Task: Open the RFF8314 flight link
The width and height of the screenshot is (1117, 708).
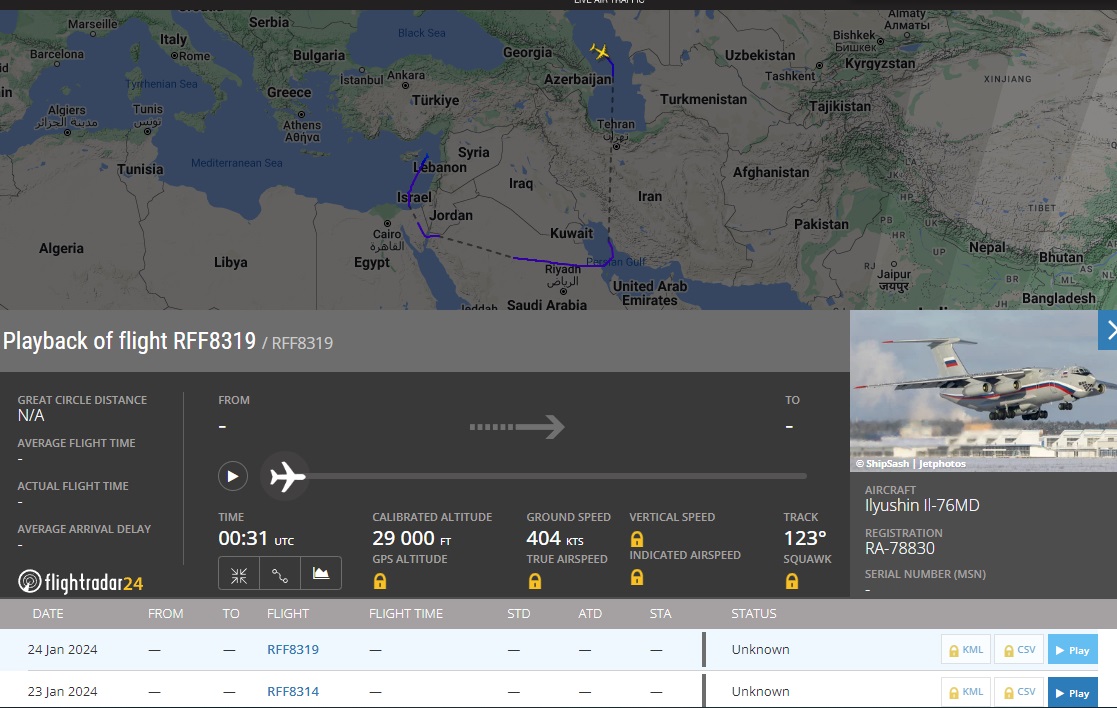Action: coord(293,692)
